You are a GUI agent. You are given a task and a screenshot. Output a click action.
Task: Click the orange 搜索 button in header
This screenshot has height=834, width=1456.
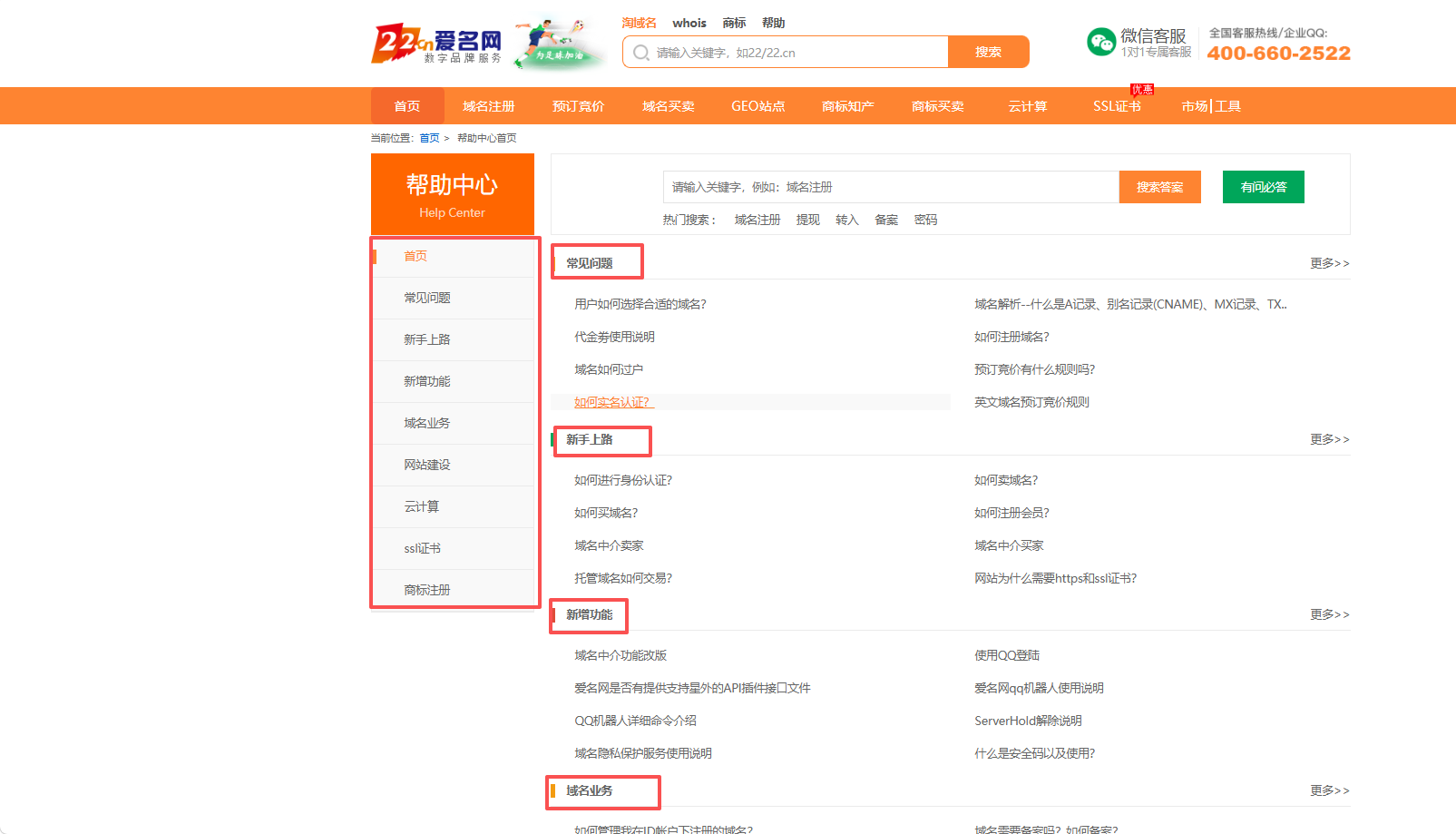[988, 52]
